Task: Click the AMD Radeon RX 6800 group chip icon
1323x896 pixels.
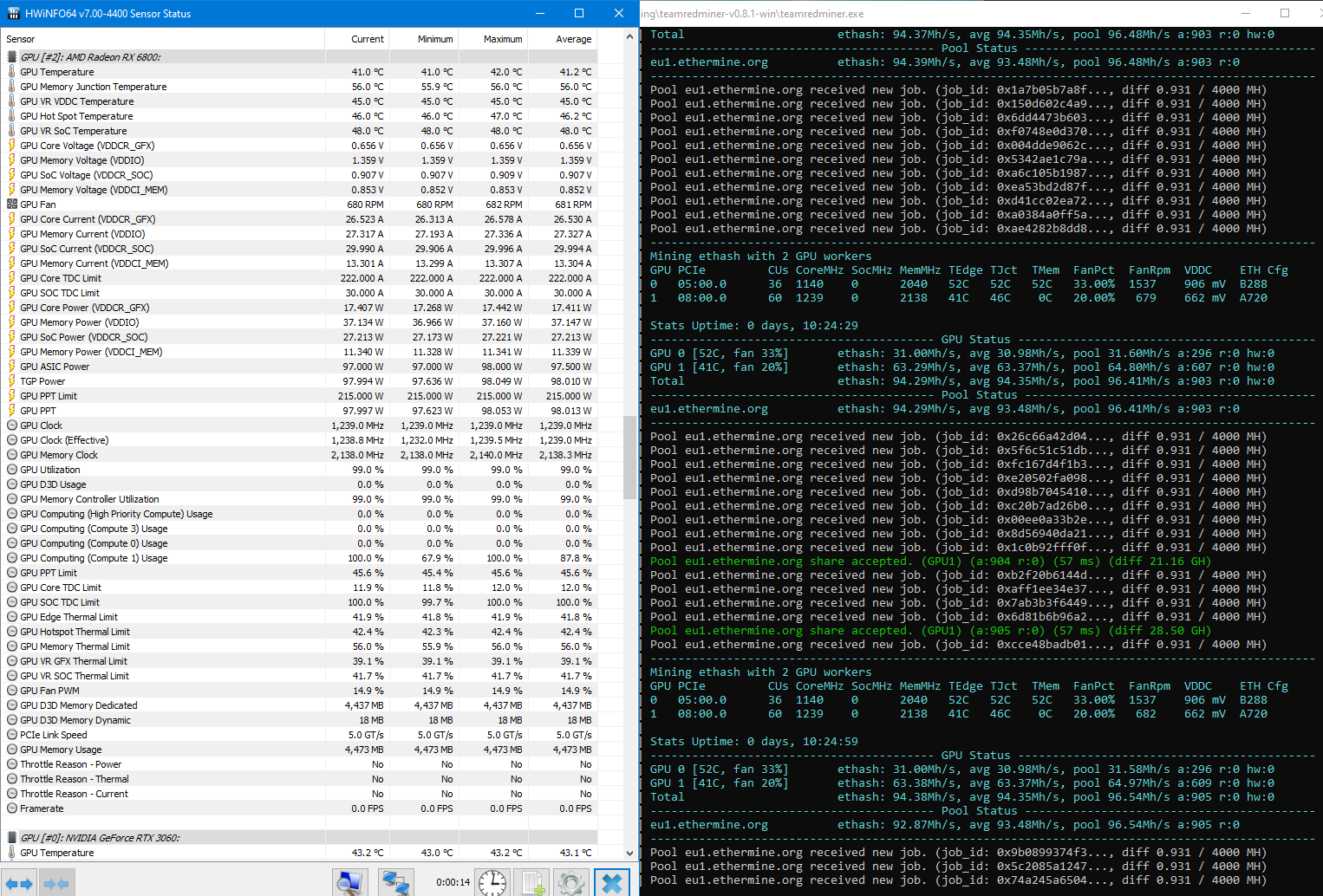Action: click(x=12, y=57)
